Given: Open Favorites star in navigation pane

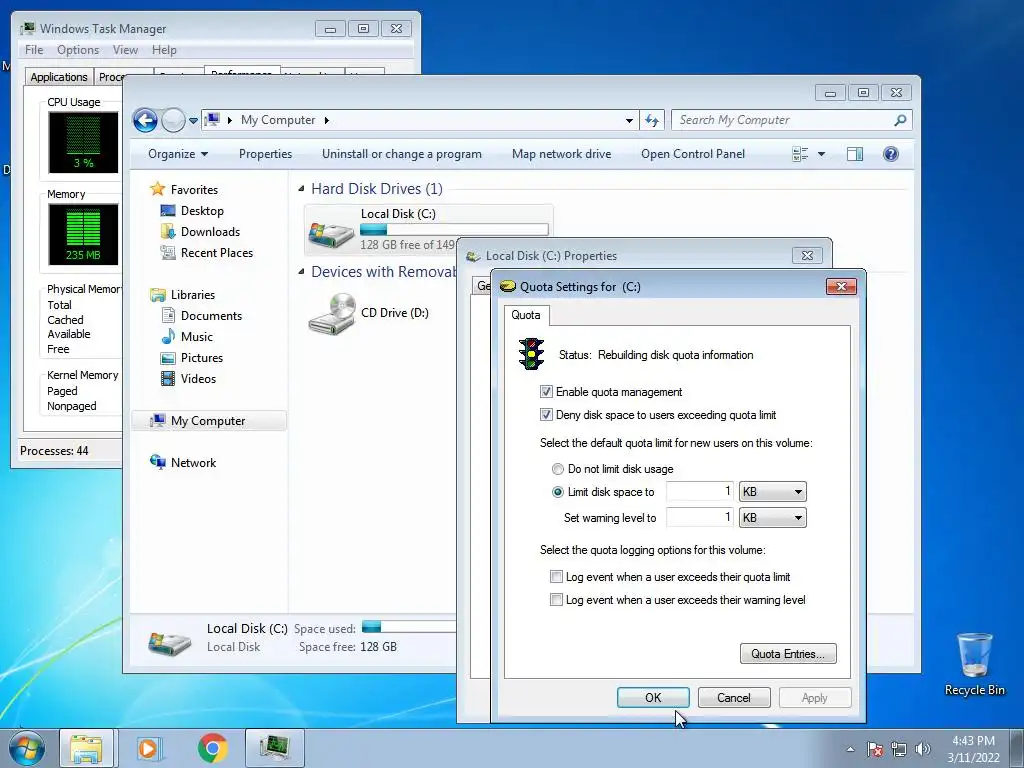Looking at the screenshot, I should [x=157, y=189].
